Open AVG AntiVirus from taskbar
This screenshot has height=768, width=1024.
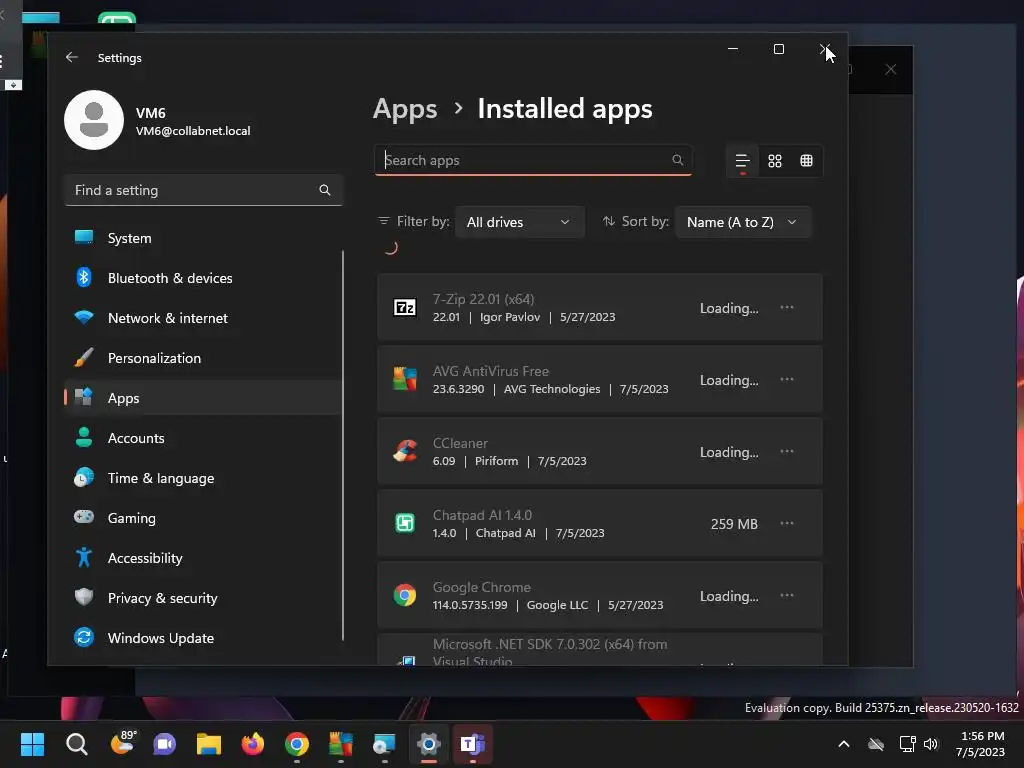coord(340,744)
